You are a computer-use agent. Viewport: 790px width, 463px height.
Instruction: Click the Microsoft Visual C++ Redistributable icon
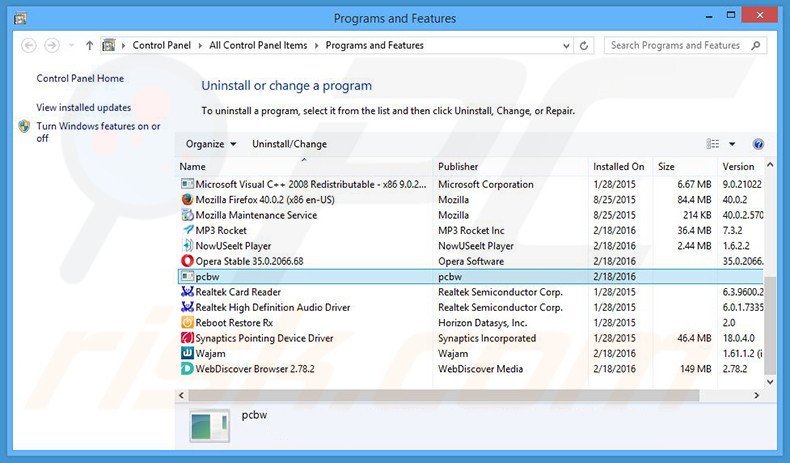pos(187,184)
